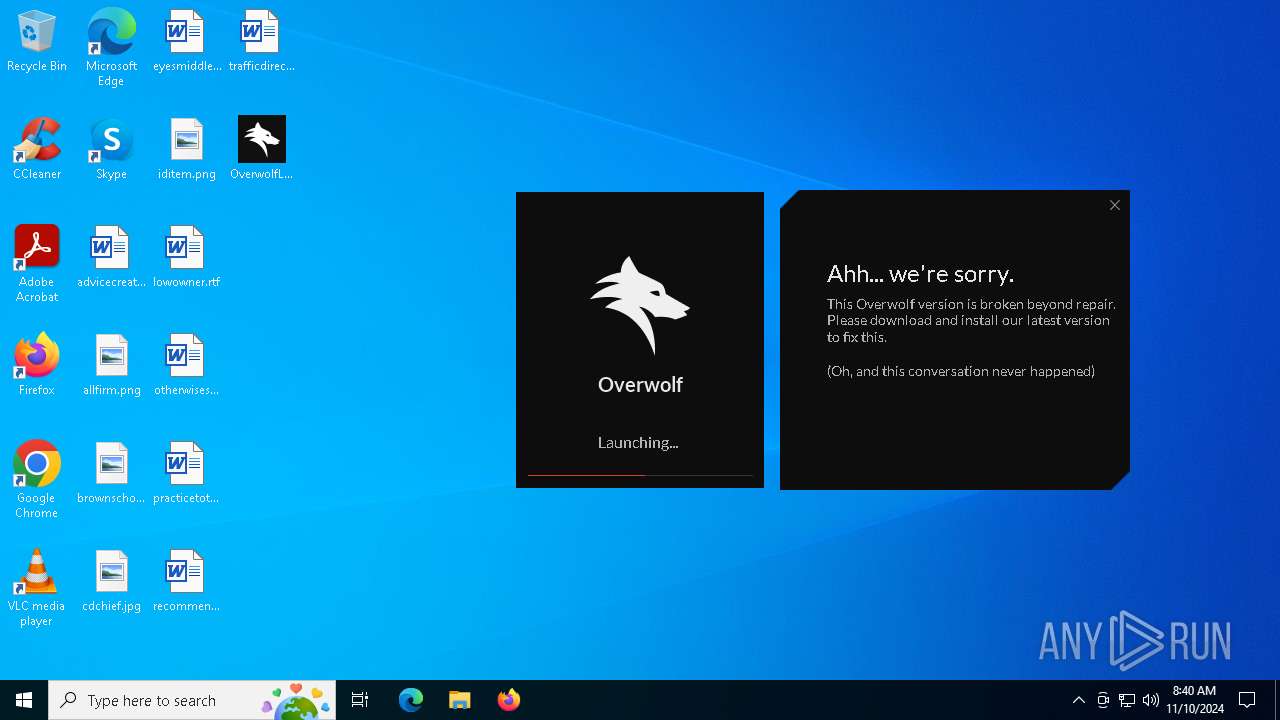Select the lowowner.rtf file icon
The image size is (1280, 720).
point(186,258)
